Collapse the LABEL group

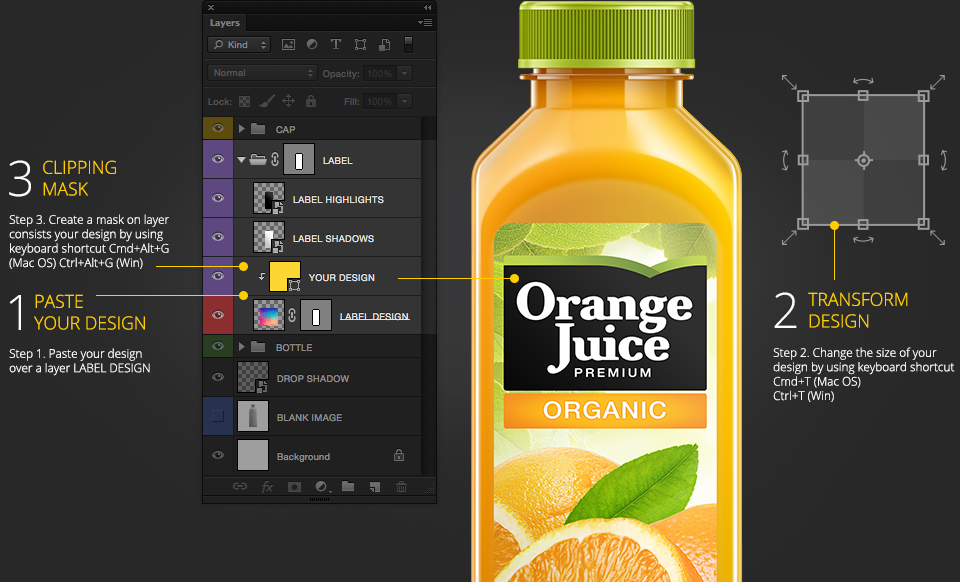pyautogui.click(x=242, y=160)
